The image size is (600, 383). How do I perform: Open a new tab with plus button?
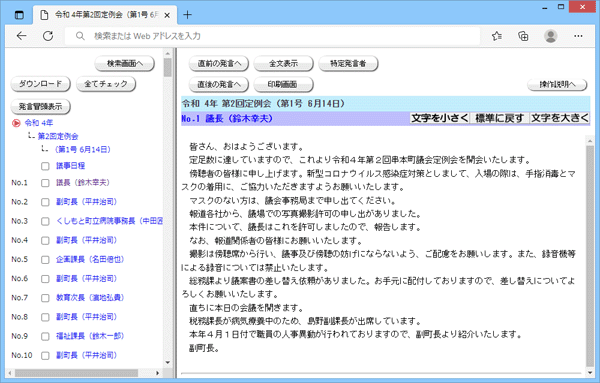[187, 15]
